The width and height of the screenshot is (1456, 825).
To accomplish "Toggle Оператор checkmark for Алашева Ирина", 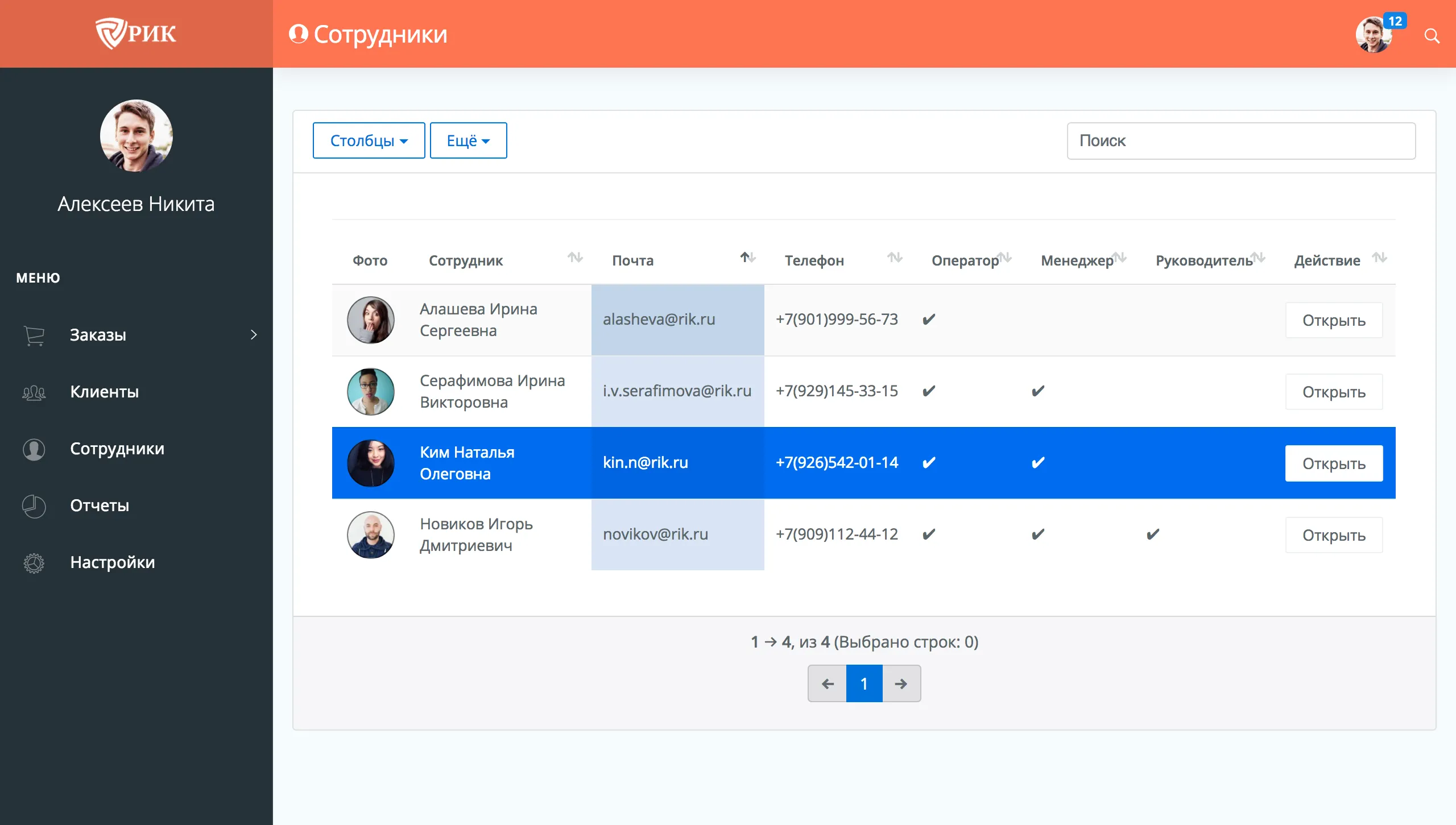I will pyautogui.click(x=929, y=320).
